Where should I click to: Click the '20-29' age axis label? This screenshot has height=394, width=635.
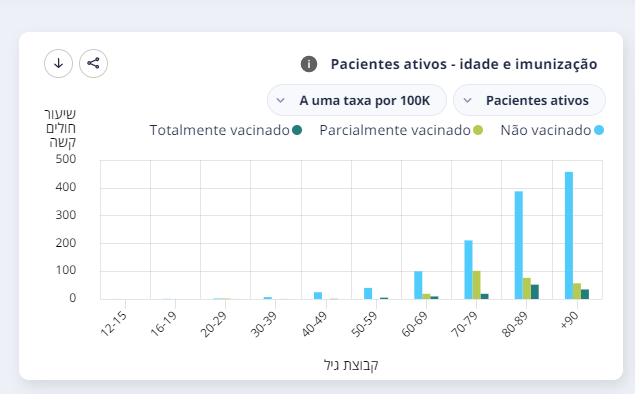point(214,325)
